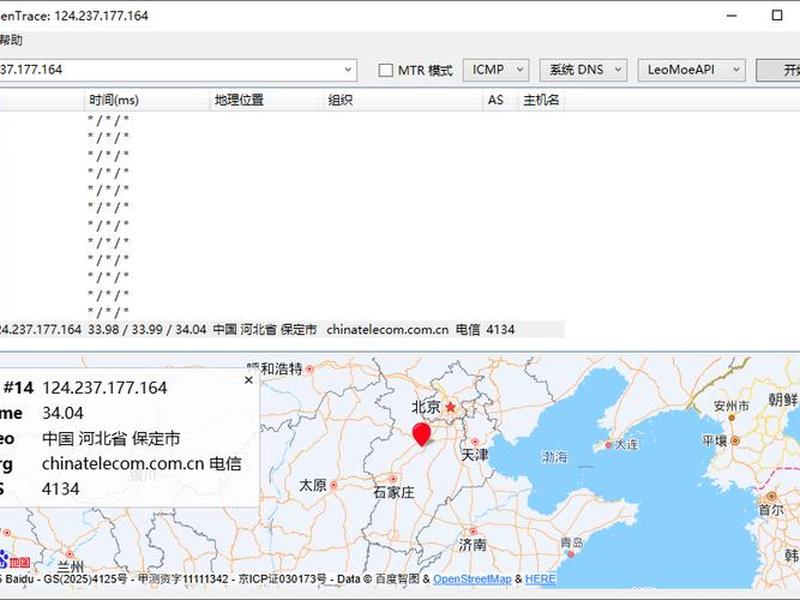Click the 中国 河北省 保定市 cell in results row
Image resolution: width=800 pixels, height=600 pixels.
coord(264,330)
